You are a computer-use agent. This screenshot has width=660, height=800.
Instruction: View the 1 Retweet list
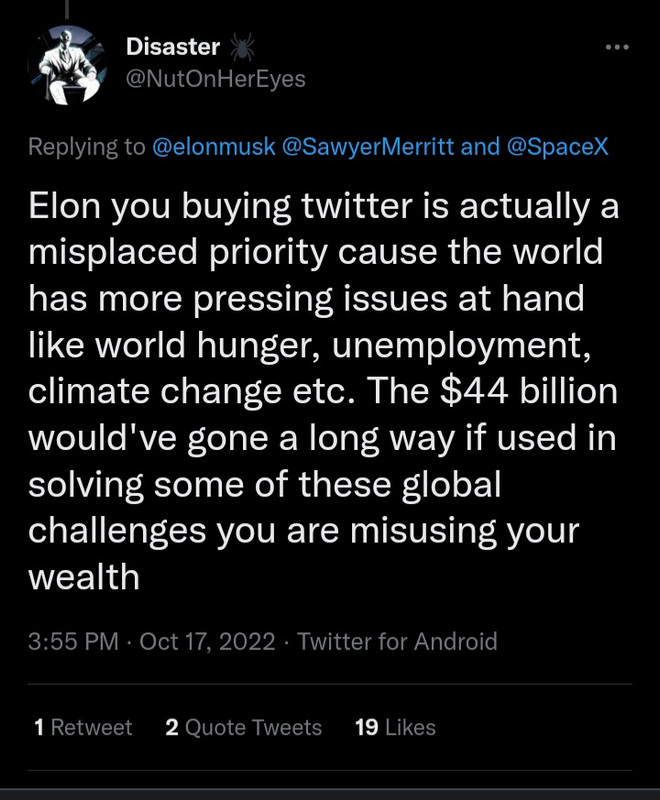83,728
